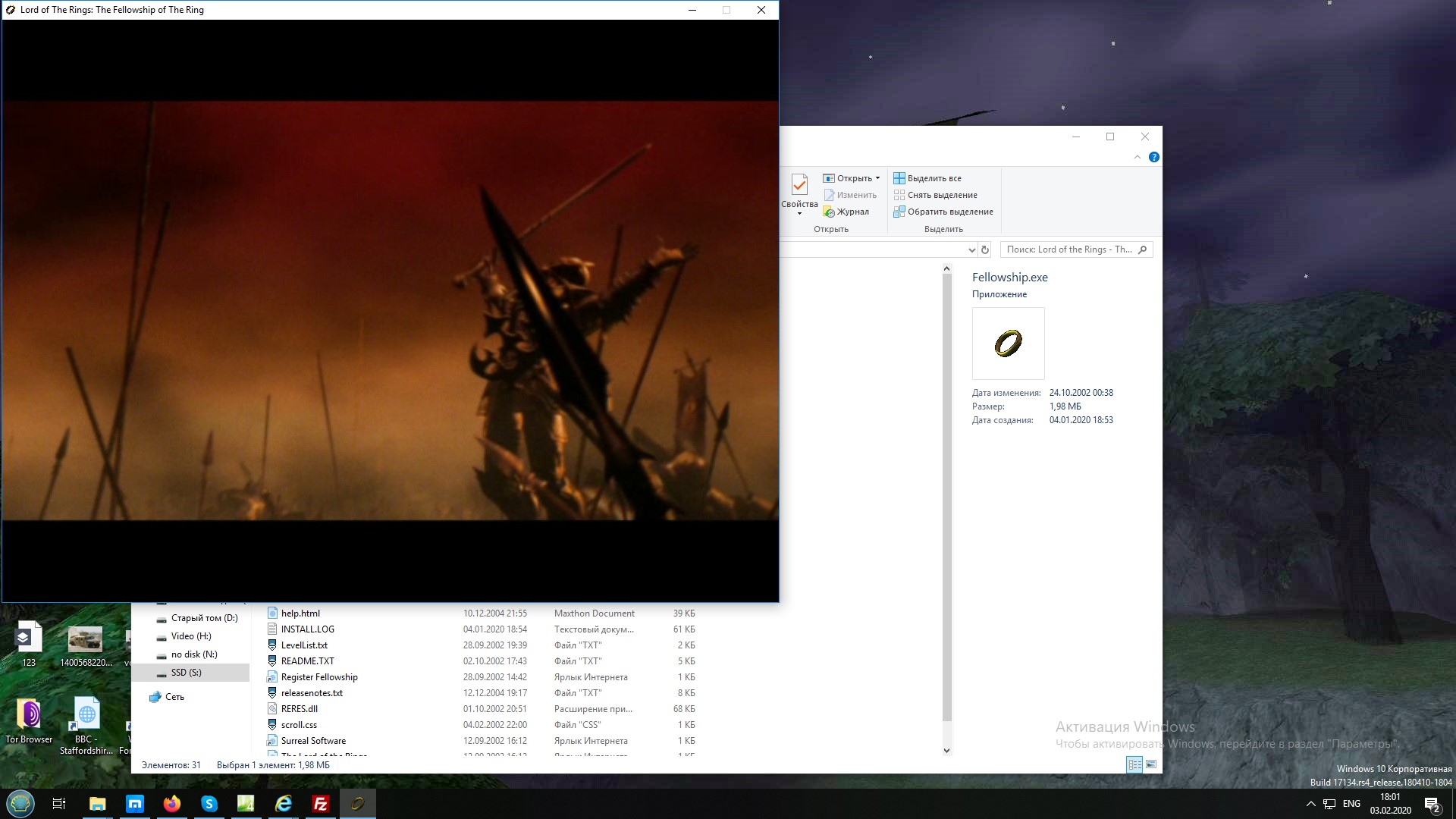Open the address bar history dropdown

tap(971, 249)
